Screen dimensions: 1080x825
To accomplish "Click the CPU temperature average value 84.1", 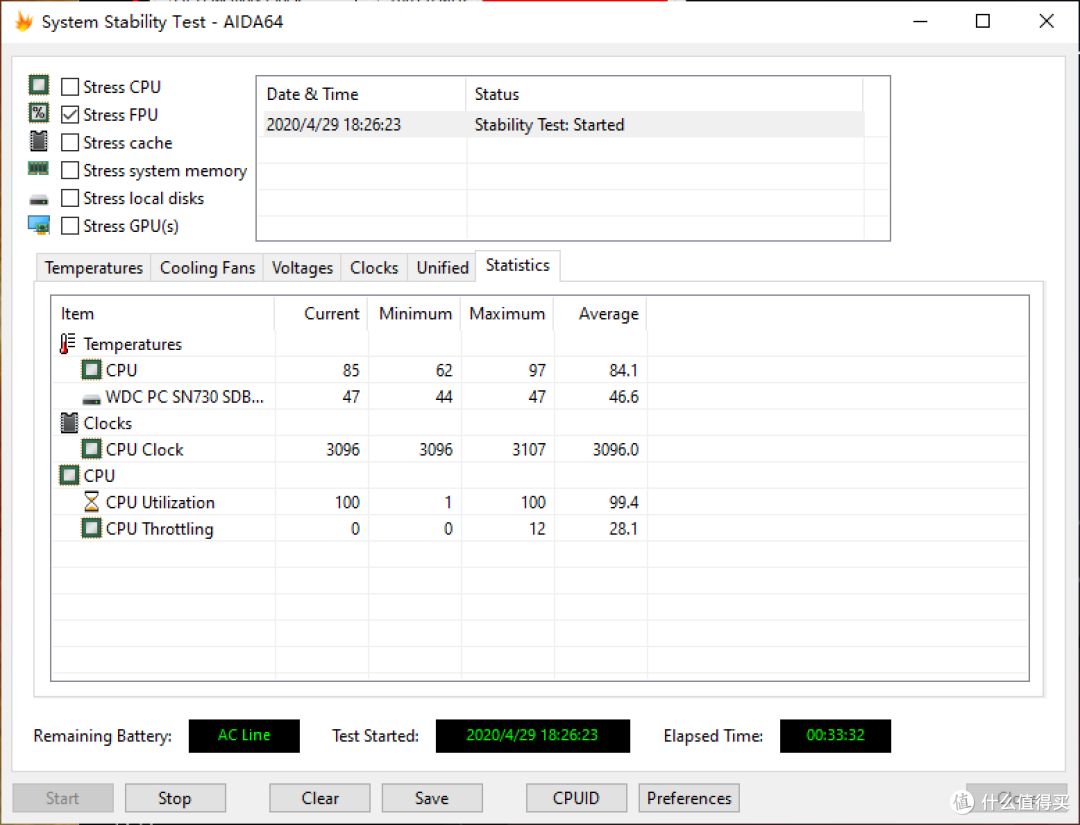I will (x=623, y=370).
